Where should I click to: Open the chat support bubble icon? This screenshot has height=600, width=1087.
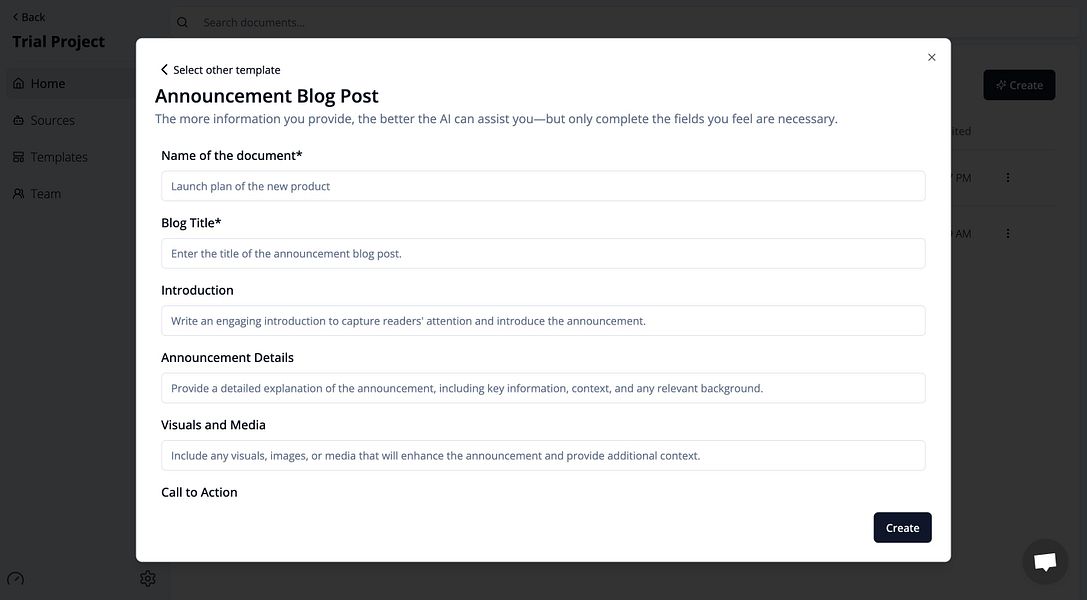[x=1045, y=561]
